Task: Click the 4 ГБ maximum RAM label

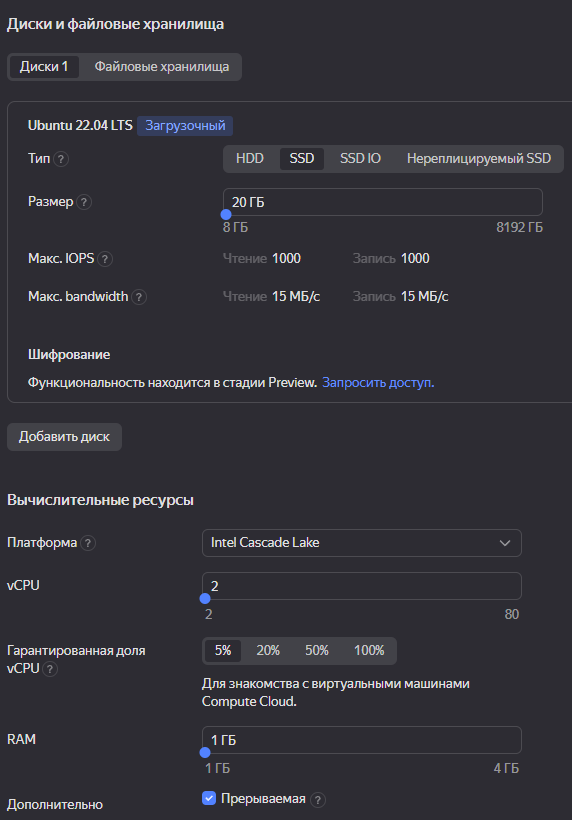Action: coord(506,768)
